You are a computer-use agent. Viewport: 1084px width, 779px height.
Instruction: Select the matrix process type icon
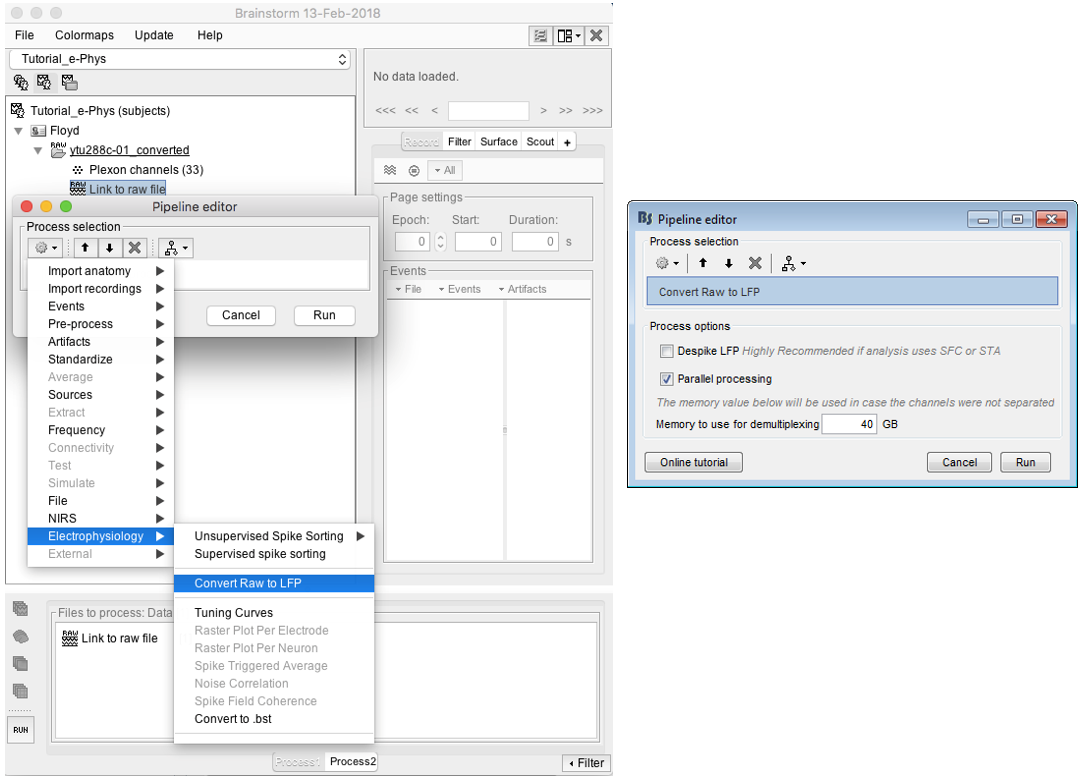click(x=21, y=691)
